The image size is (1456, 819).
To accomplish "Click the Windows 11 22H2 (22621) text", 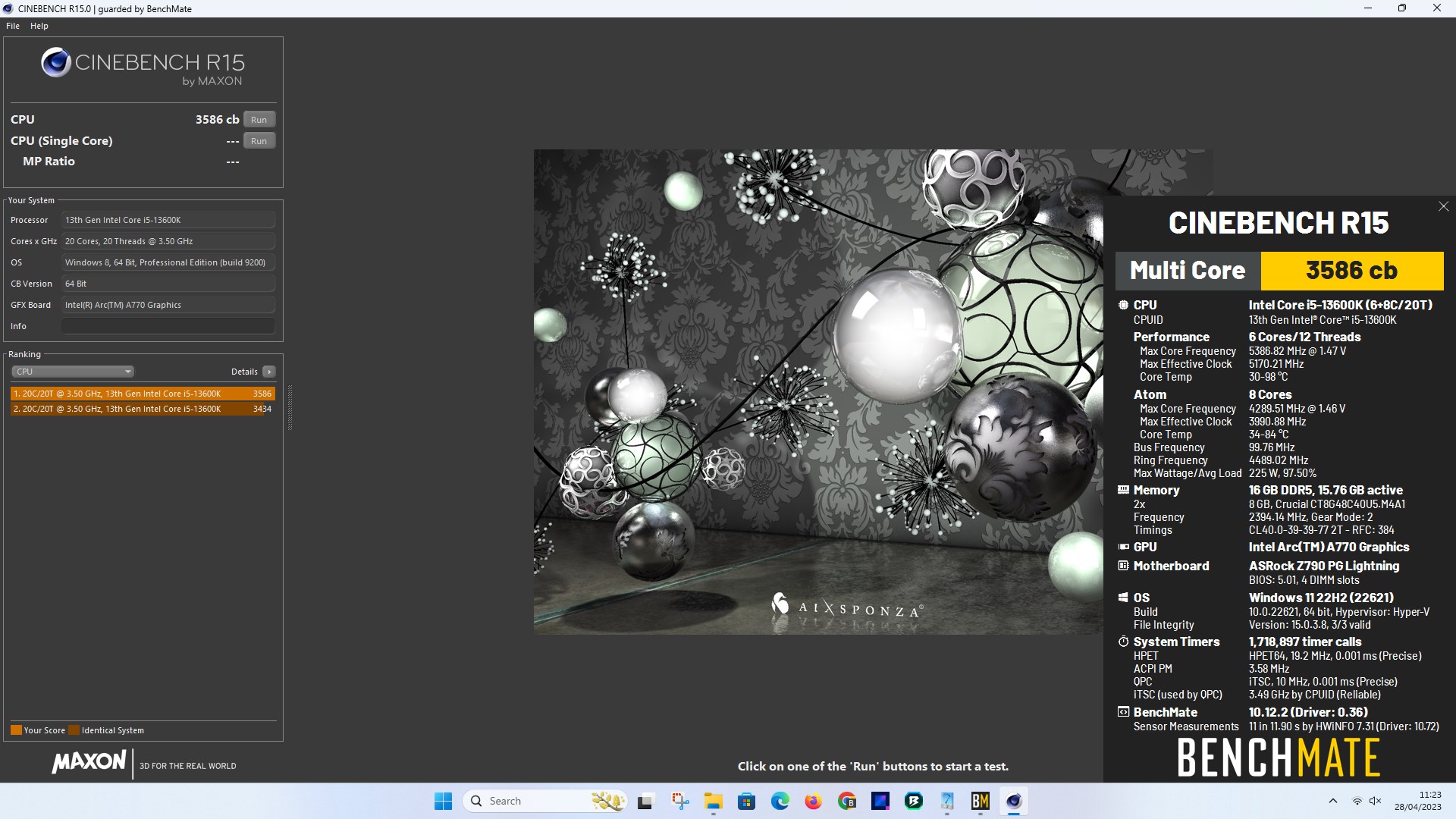I will coord(1321,598).
